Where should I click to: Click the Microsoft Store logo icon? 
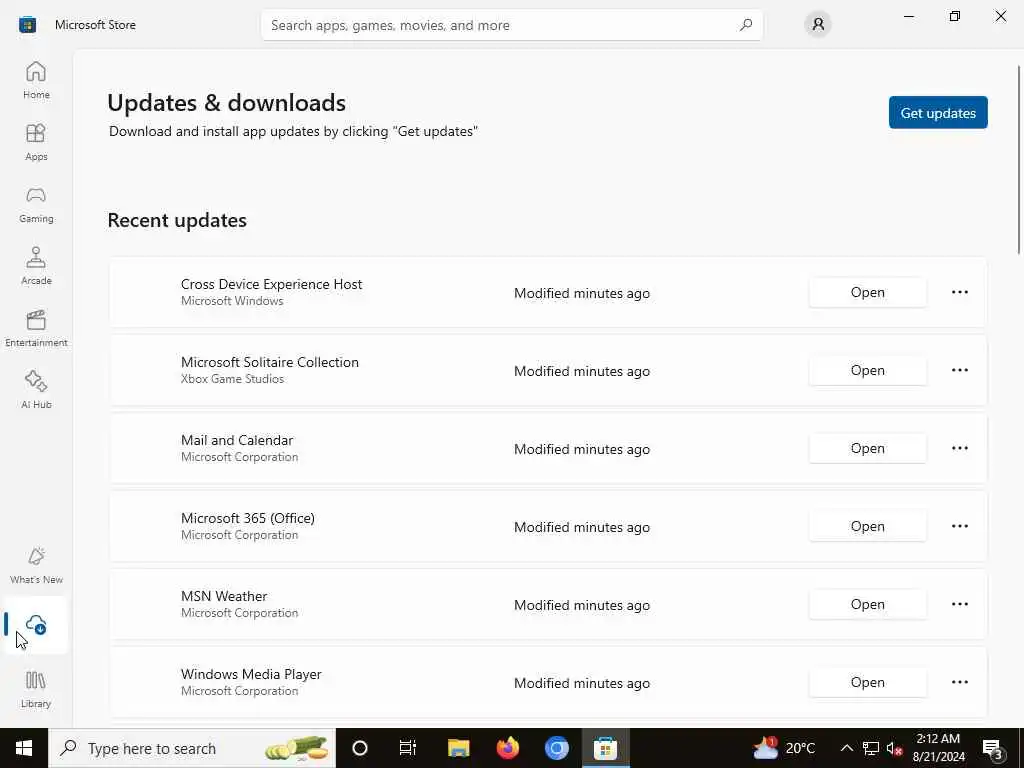(27, 25)
